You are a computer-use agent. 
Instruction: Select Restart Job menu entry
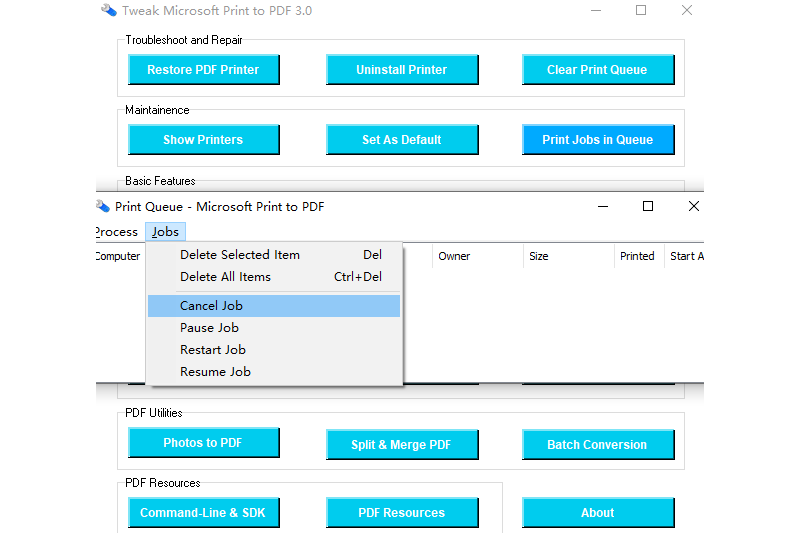pyautogui.click(x=274, y=349)
